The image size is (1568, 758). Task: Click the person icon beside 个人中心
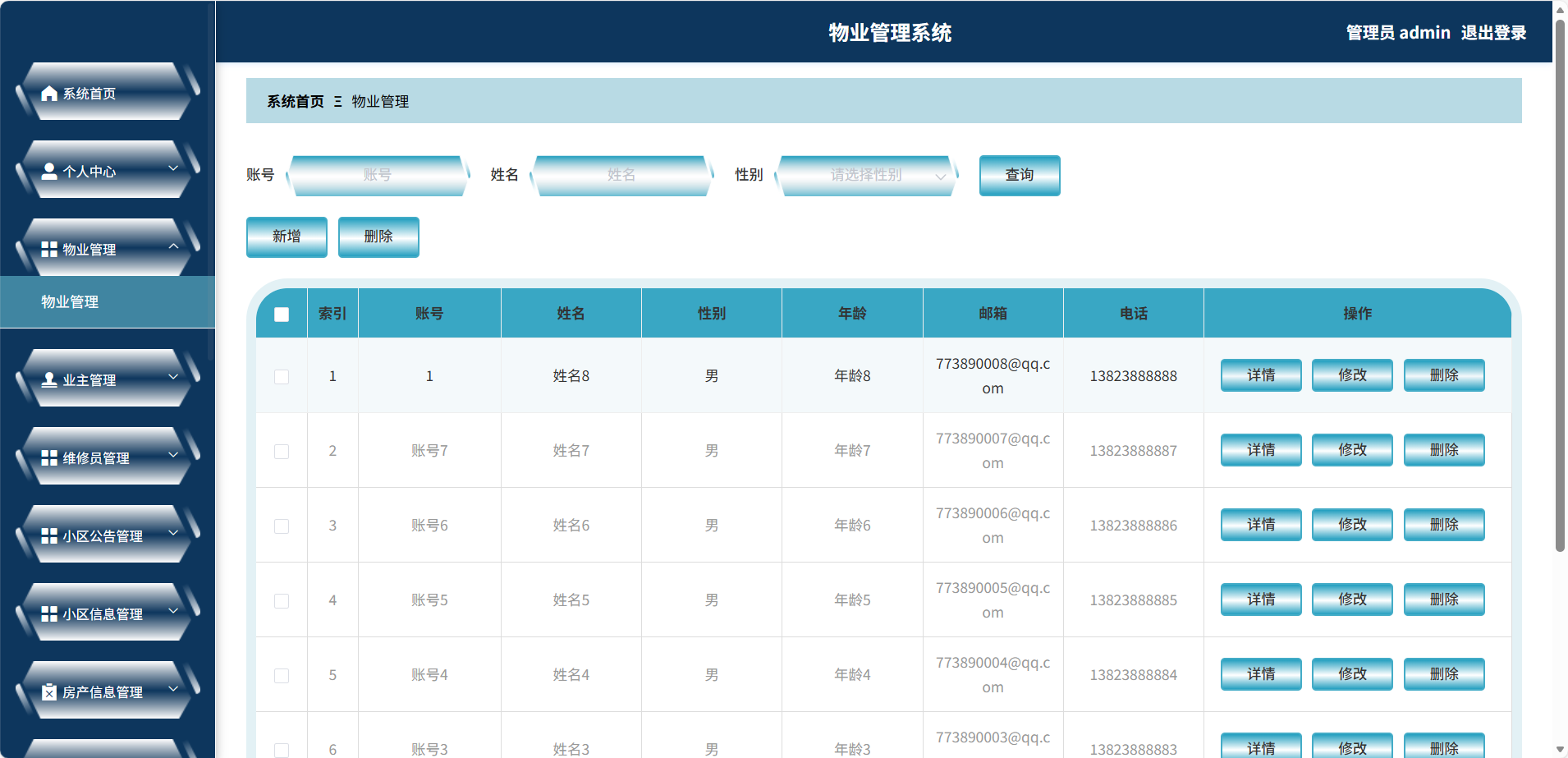click(x=49, y=171)
